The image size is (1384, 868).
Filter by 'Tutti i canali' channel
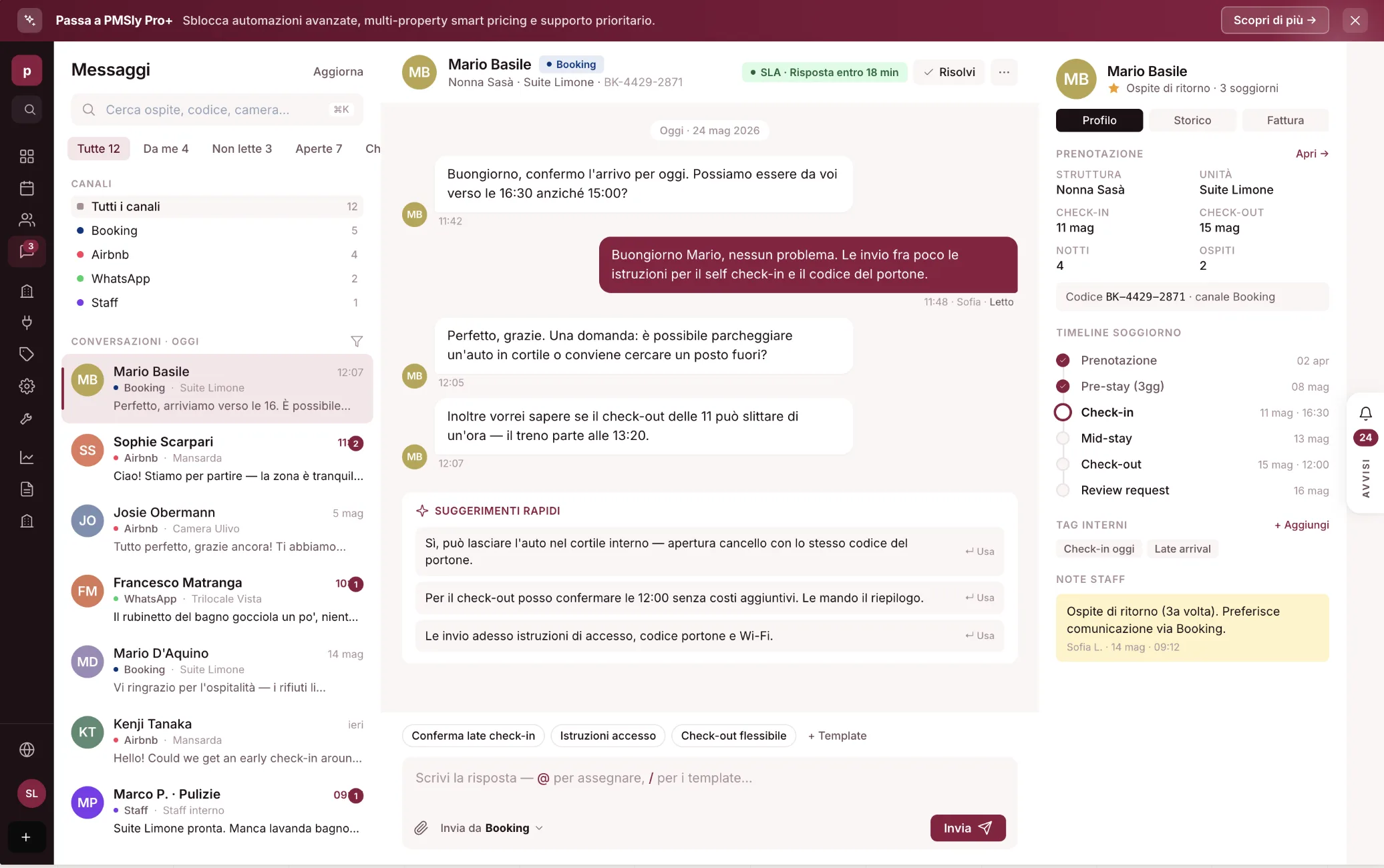(217, 206)
